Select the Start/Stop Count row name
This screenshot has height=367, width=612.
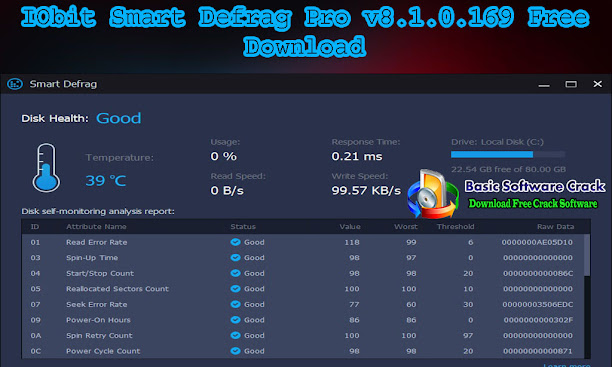click(x=100, y=273)
